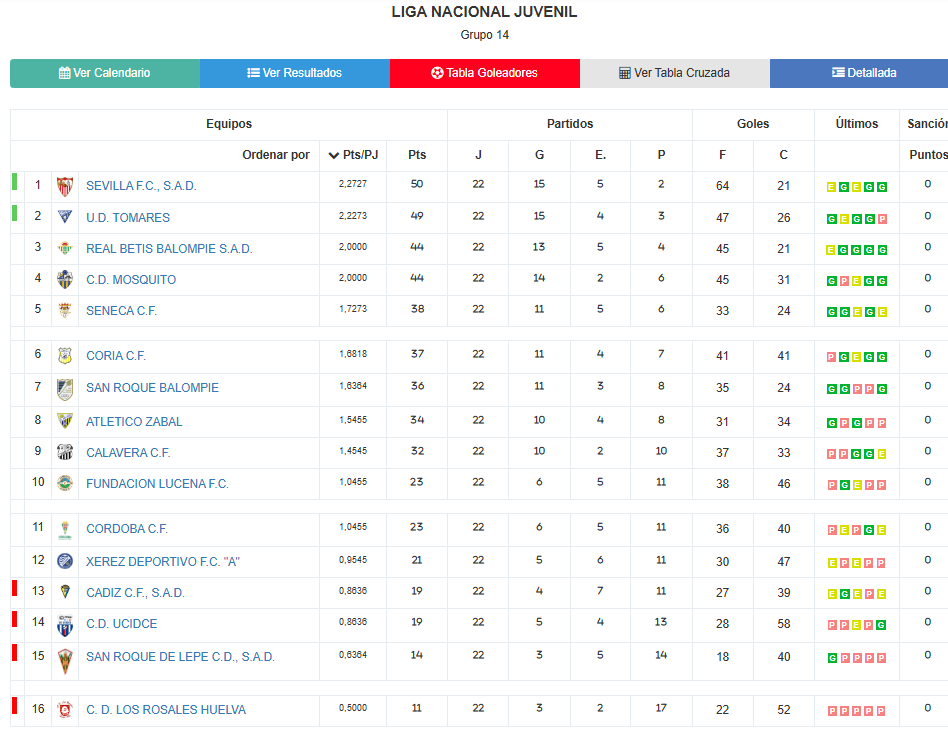This screenshot has width=948, height=737.
Task: Click Cordoba C.F. crest icon
Action: [x=65, y=530]
